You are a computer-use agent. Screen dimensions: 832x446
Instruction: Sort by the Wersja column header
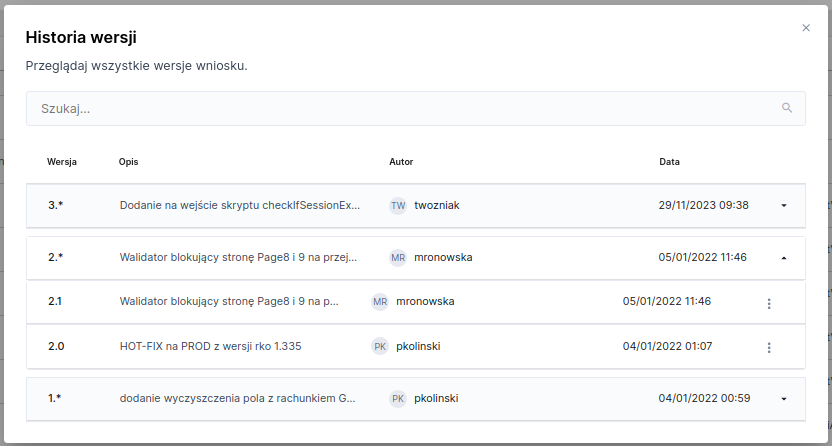click(x=62, y=161)
